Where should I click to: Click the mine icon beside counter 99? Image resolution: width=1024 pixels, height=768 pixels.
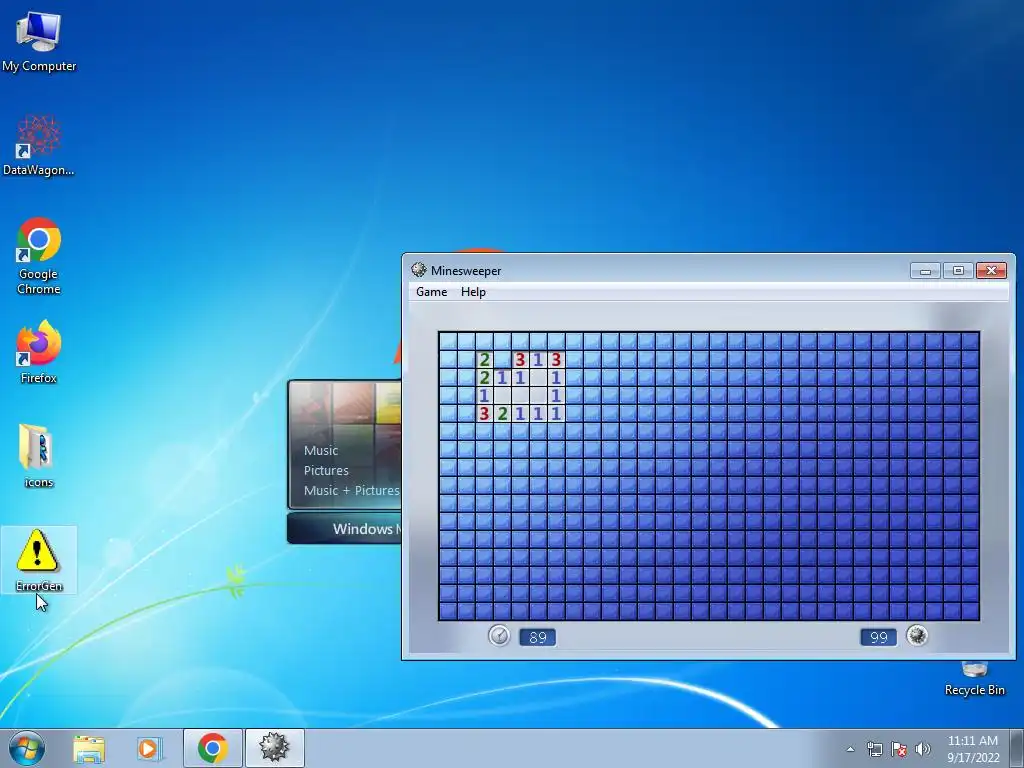point(917,635)
